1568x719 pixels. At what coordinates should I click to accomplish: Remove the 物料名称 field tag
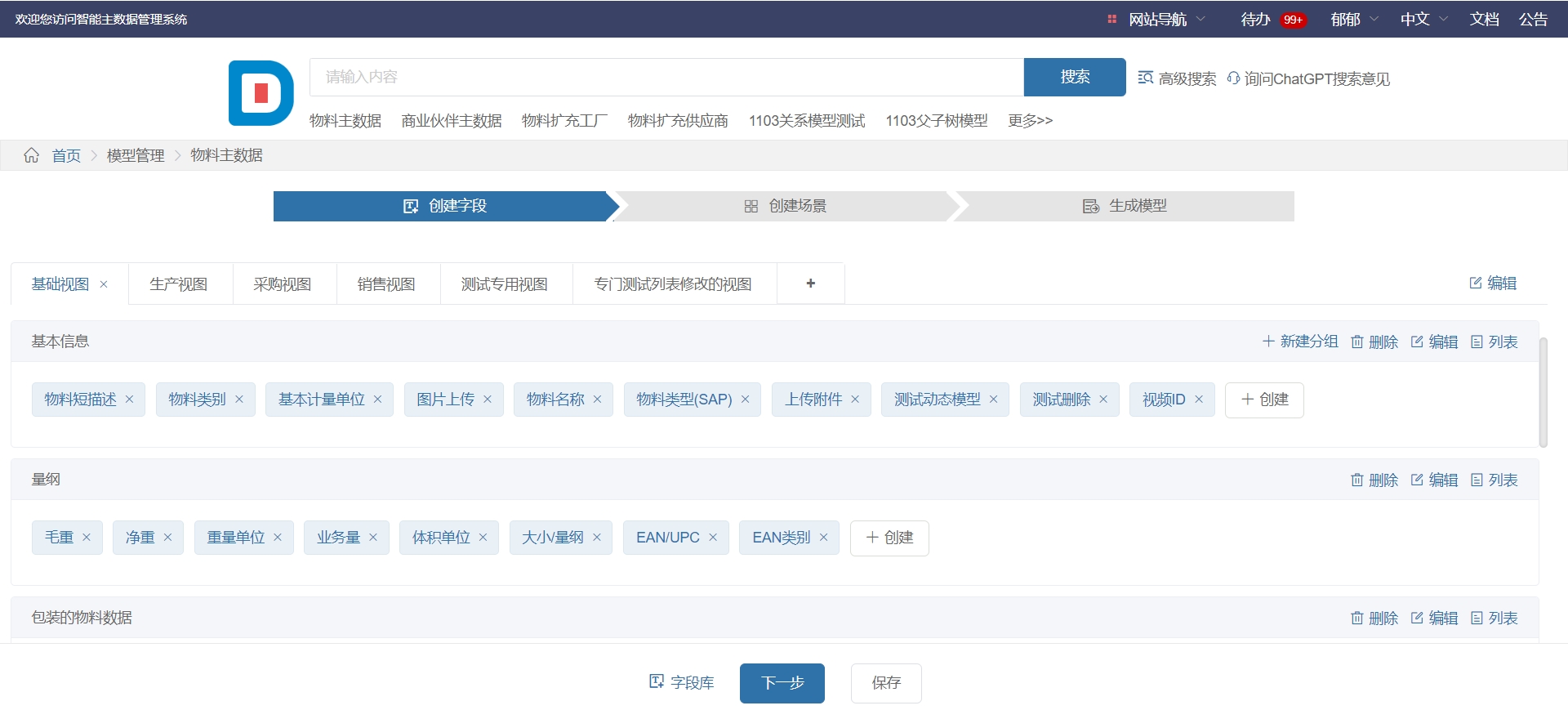[x=597, y=400]
